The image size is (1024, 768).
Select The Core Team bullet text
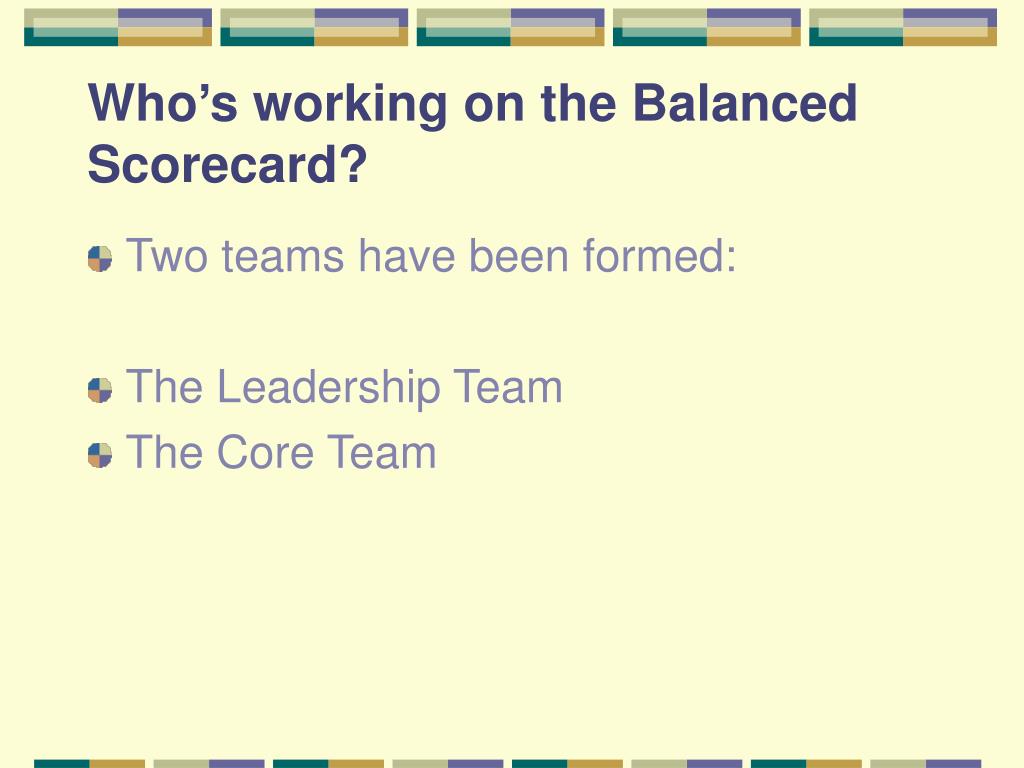tap(281, 453)
